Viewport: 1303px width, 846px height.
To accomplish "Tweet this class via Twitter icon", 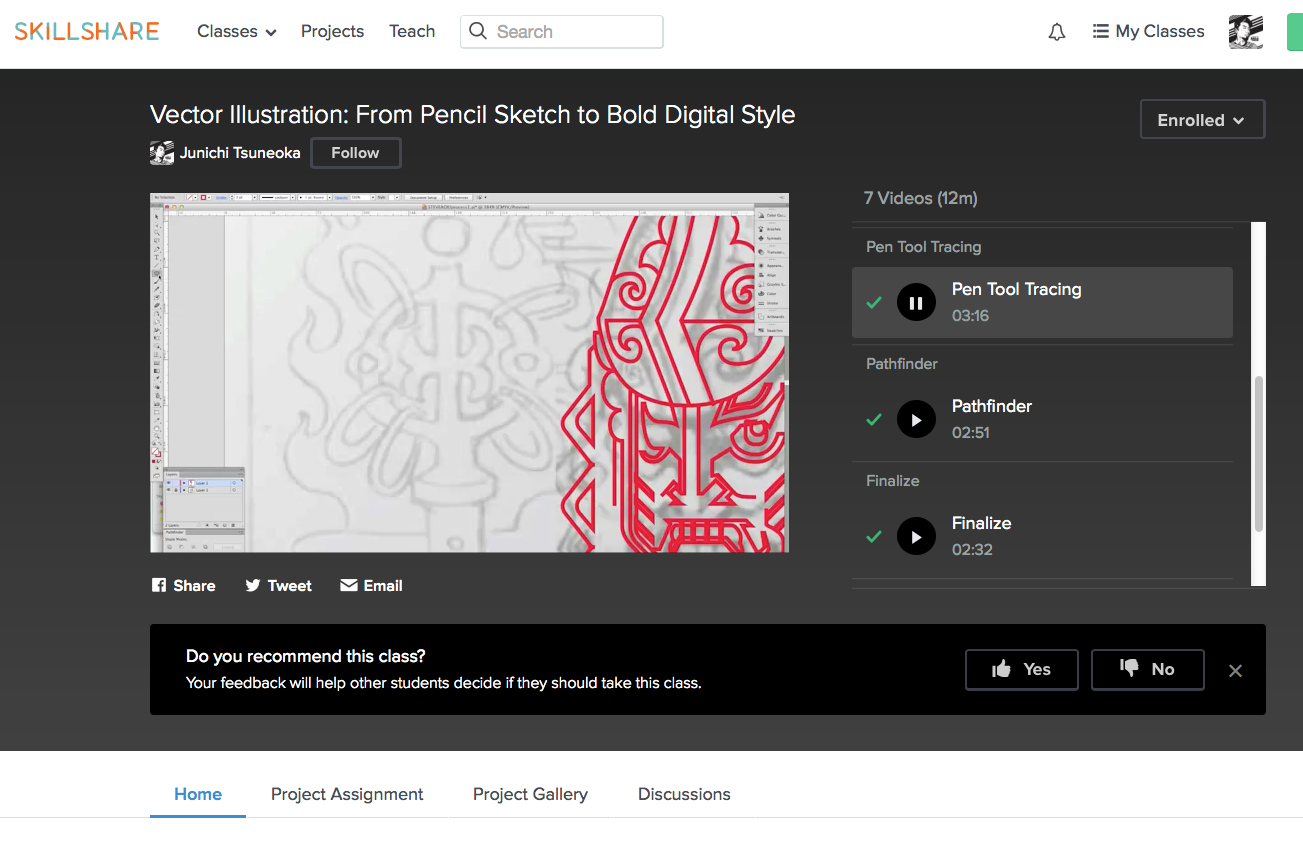I will tap(279, 586).
